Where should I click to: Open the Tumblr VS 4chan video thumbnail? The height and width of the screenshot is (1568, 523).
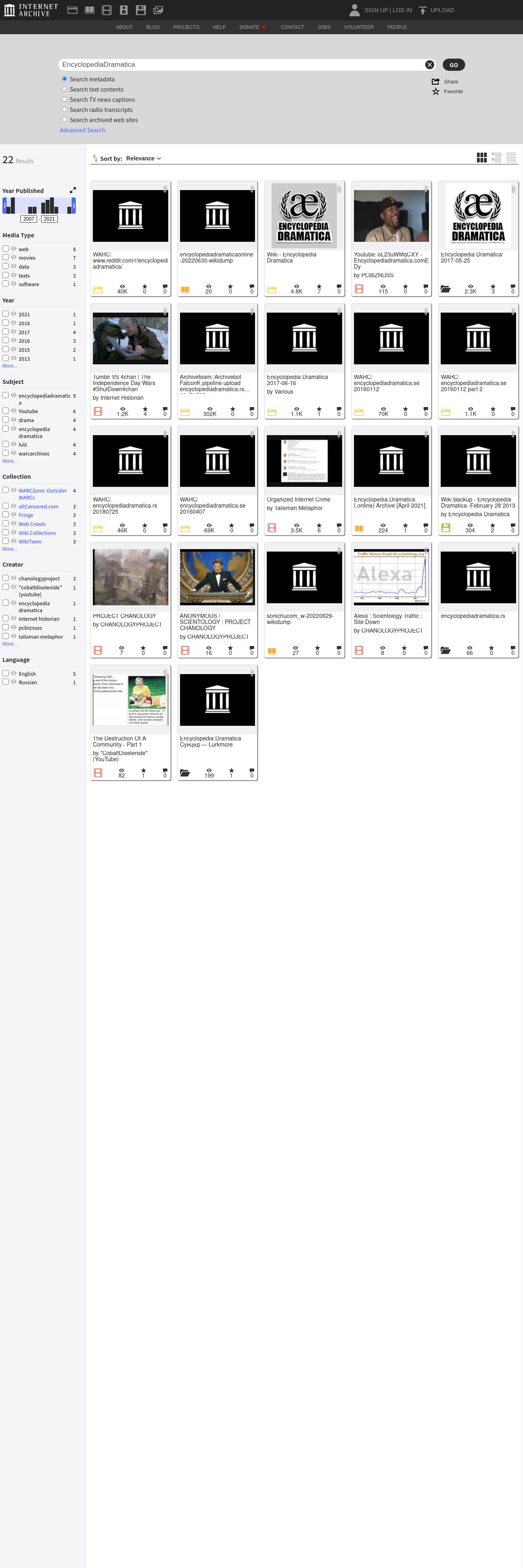[x=130, y=338]
